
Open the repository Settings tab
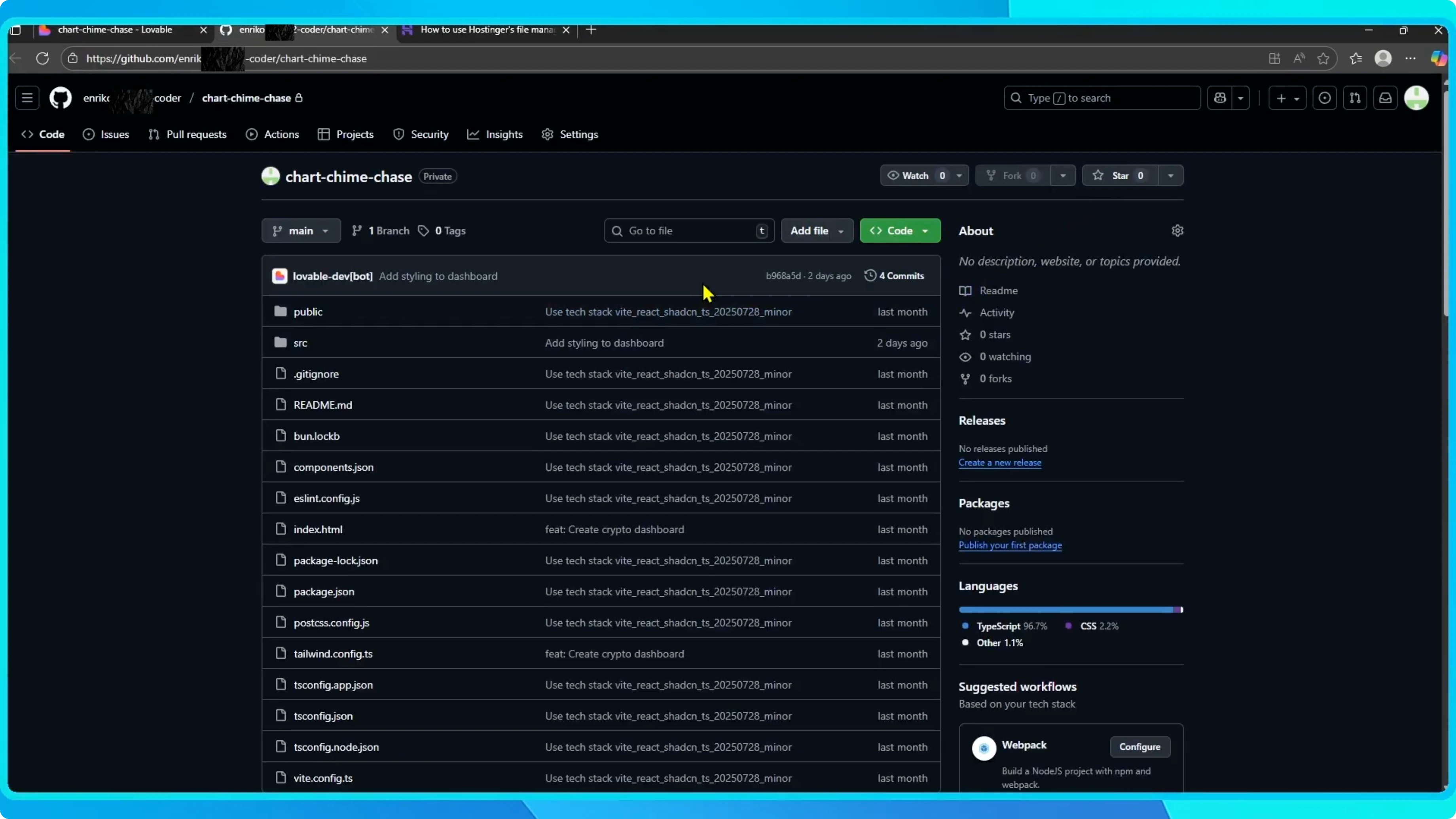tap(570, 135)
